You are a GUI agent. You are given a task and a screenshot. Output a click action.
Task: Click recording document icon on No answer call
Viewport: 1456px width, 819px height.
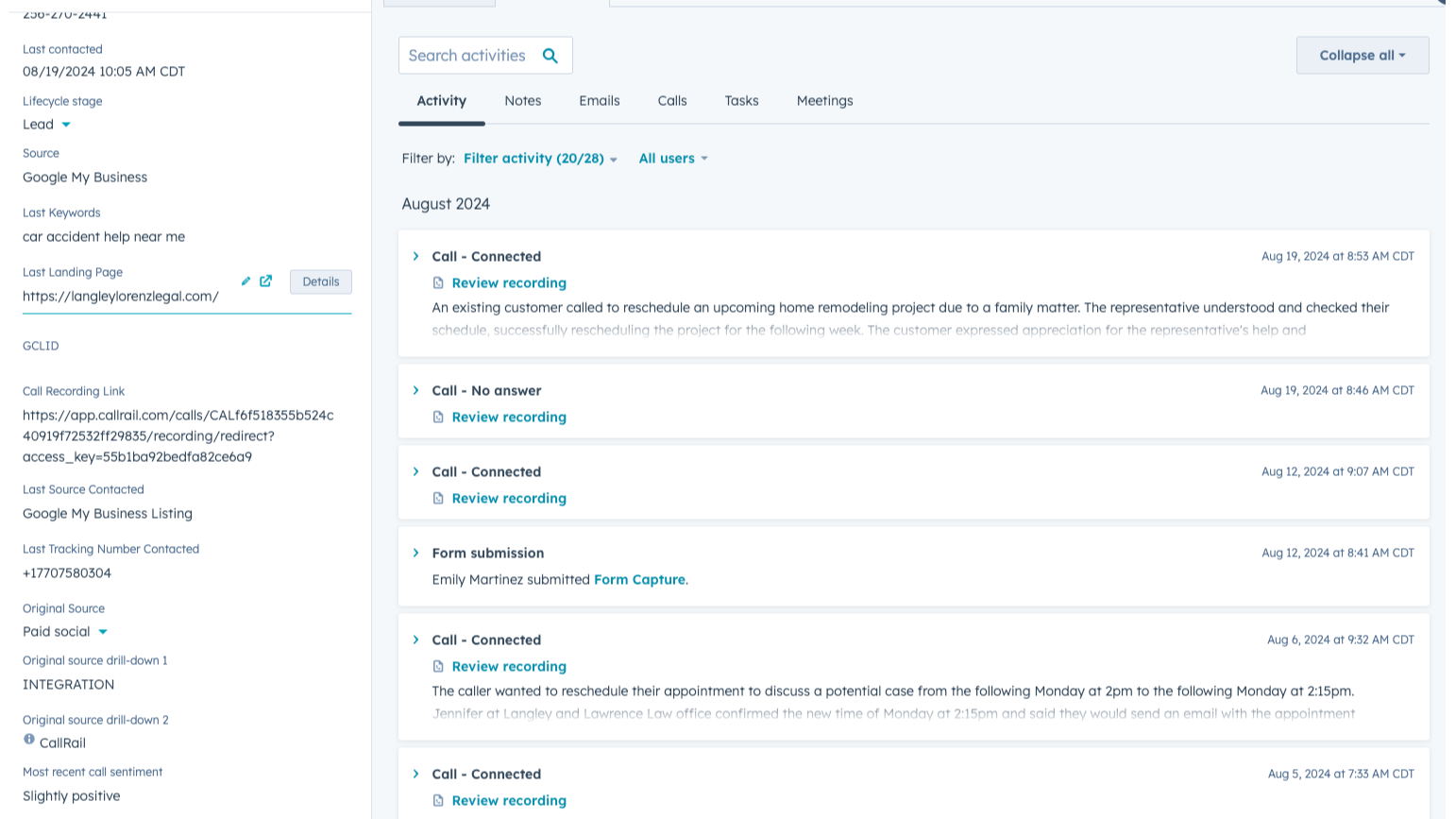pyautogui.click(x=438, y=418)
